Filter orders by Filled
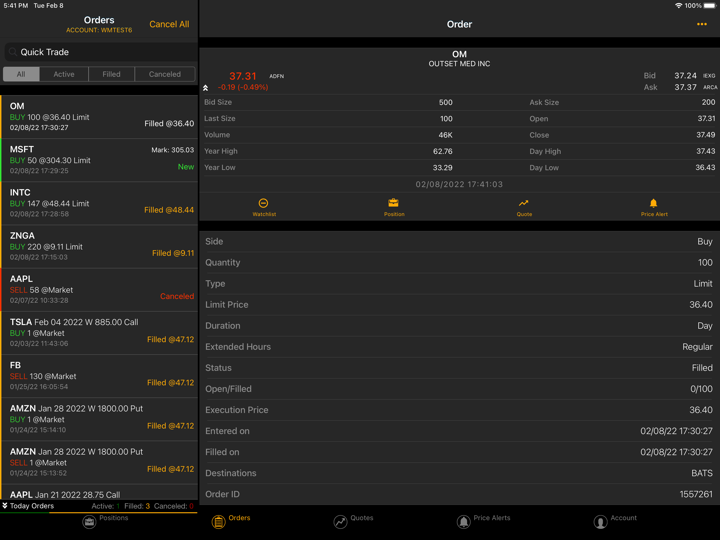The width and height of the screenshot is (720, 540). pos(111,74)
